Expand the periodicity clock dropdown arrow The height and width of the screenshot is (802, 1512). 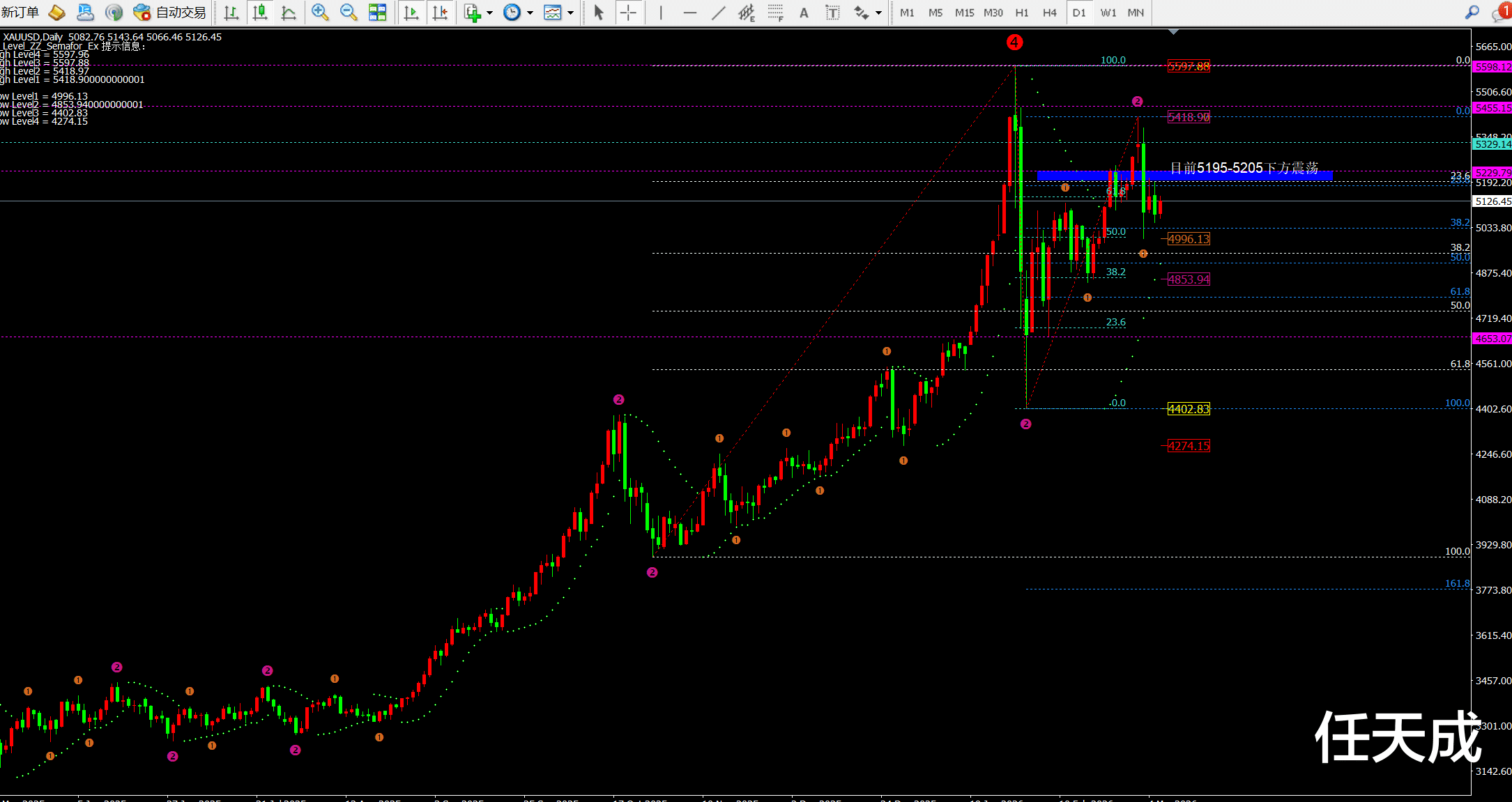(x=530, y=13)
